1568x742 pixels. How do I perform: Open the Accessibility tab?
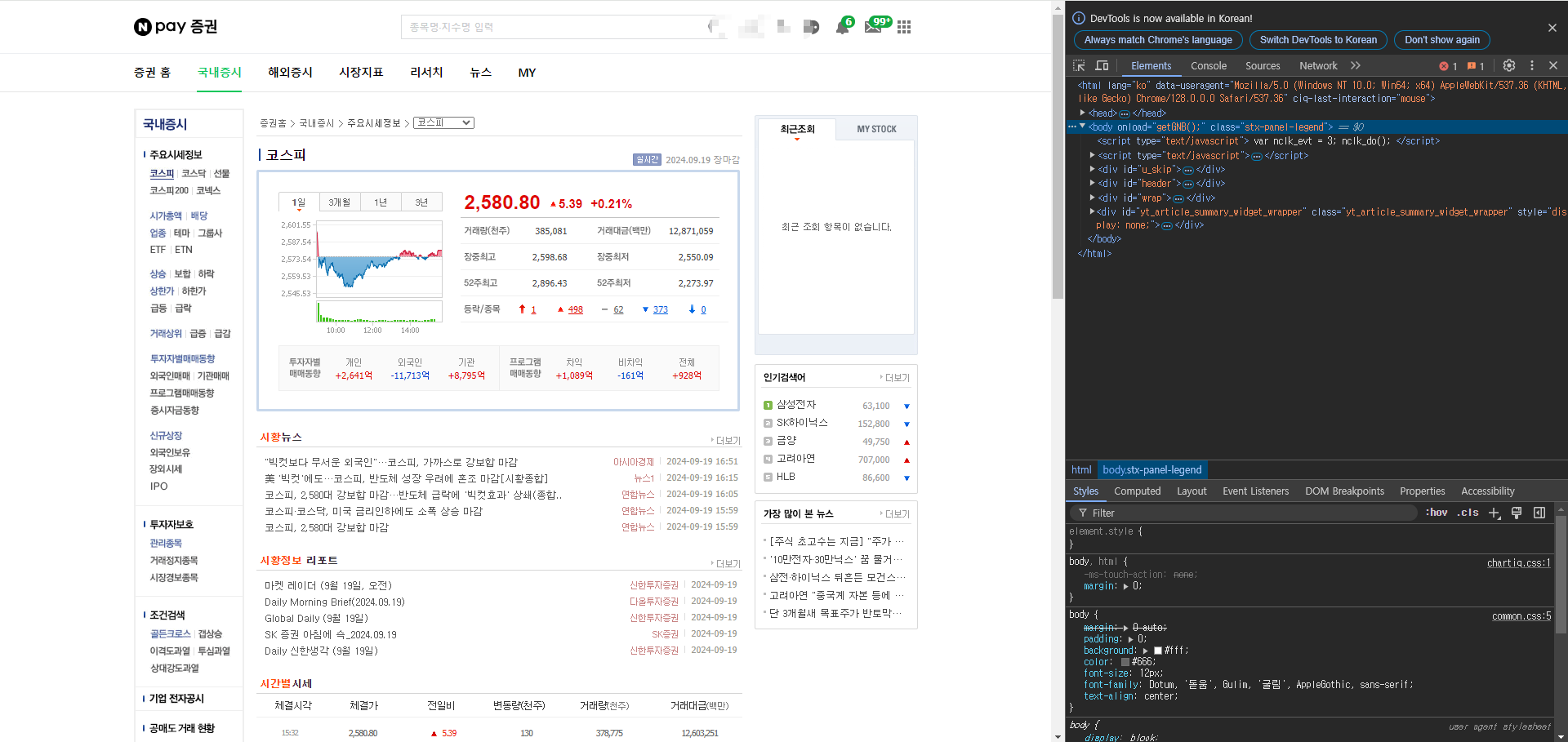click(x=1487, y=491)
